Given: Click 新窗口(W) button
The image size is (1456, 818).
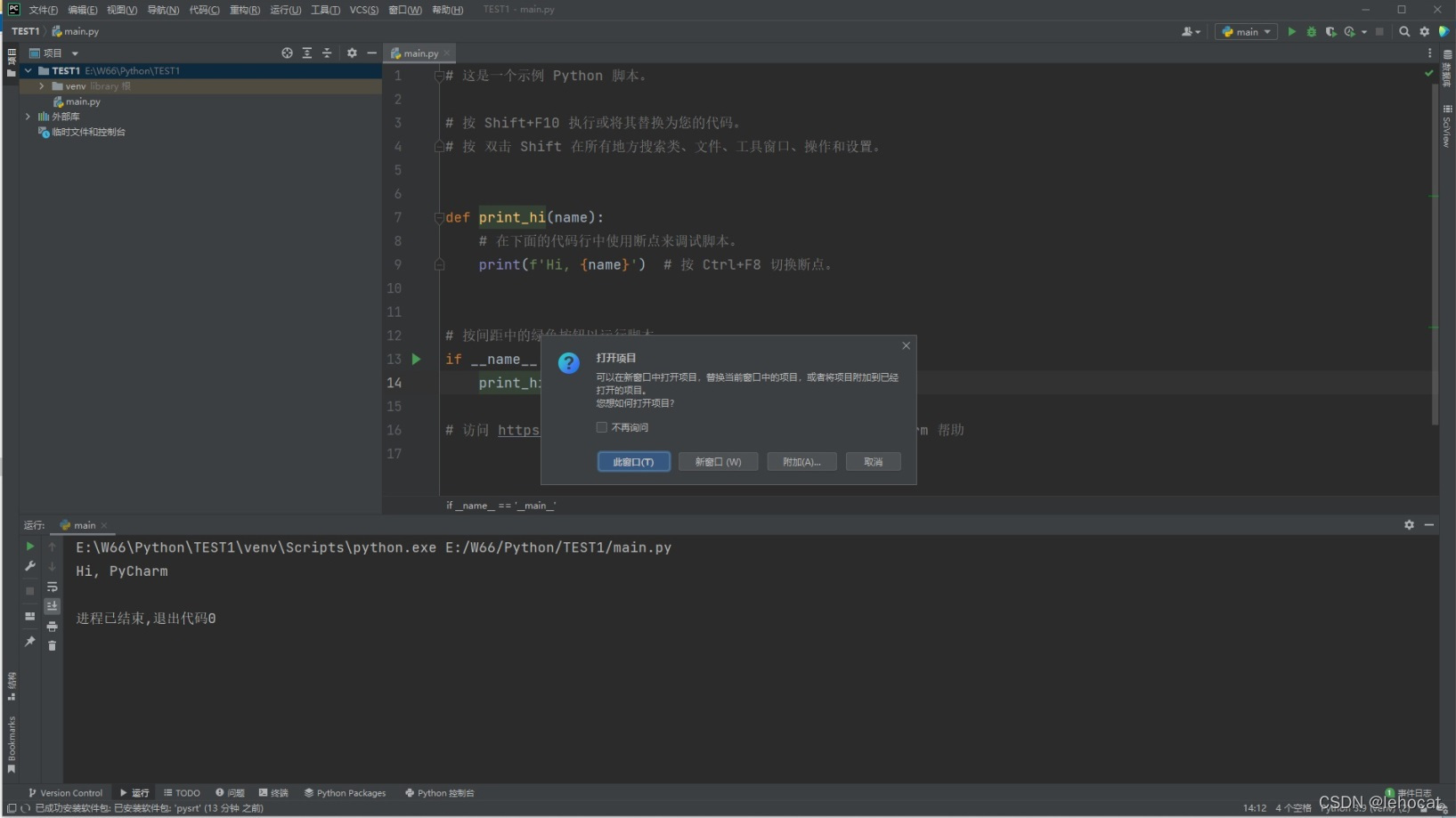Looking at the screenshot, I should 718,462.
